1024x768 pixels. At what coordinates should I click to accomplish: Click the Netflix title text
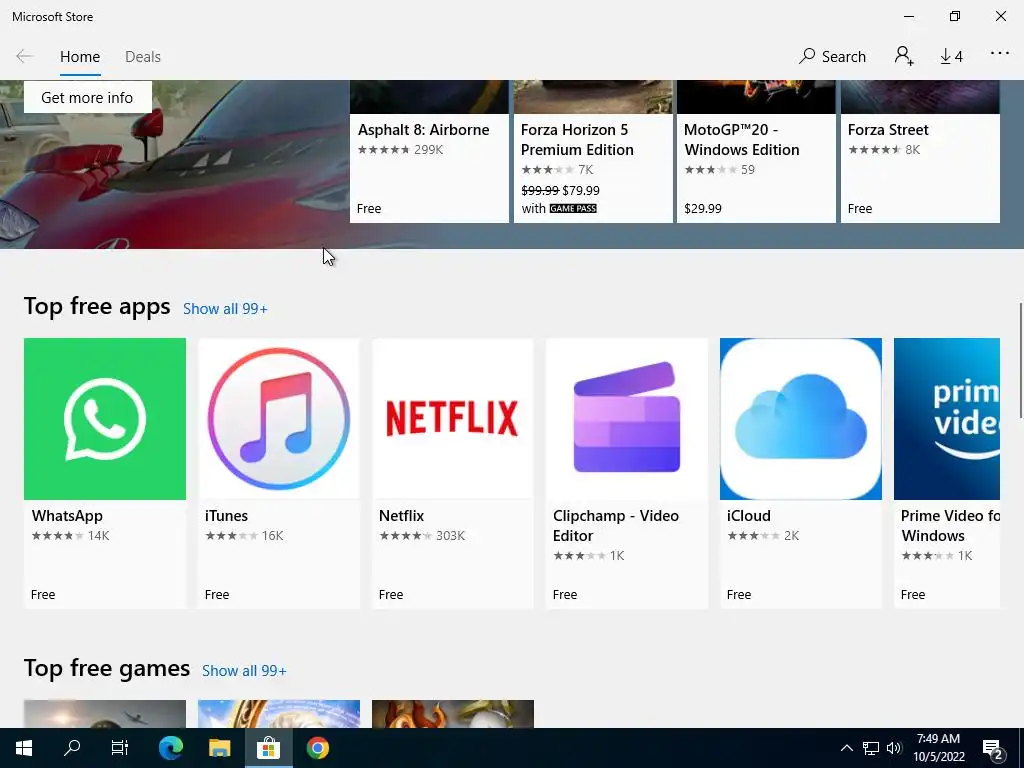coord(402,516)
